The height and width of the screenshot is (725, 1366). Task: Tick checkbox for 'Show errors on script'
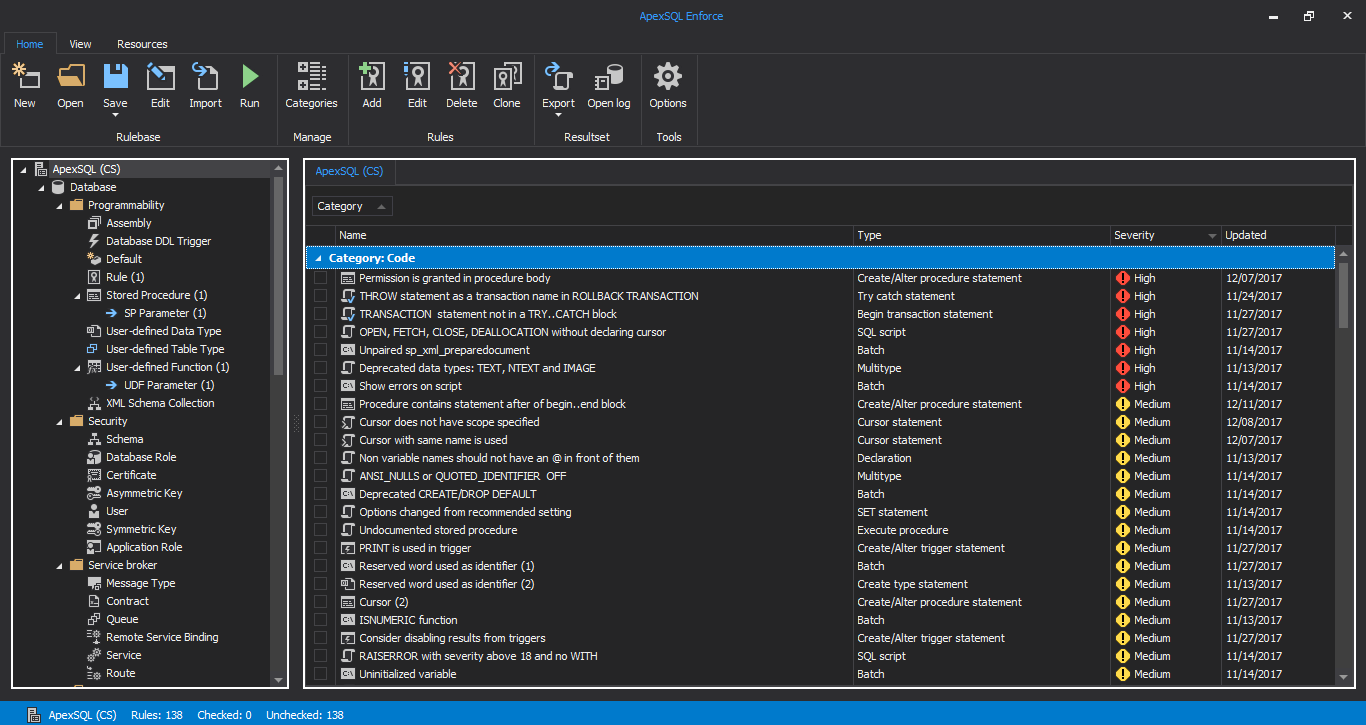click(x=320, y=386)
